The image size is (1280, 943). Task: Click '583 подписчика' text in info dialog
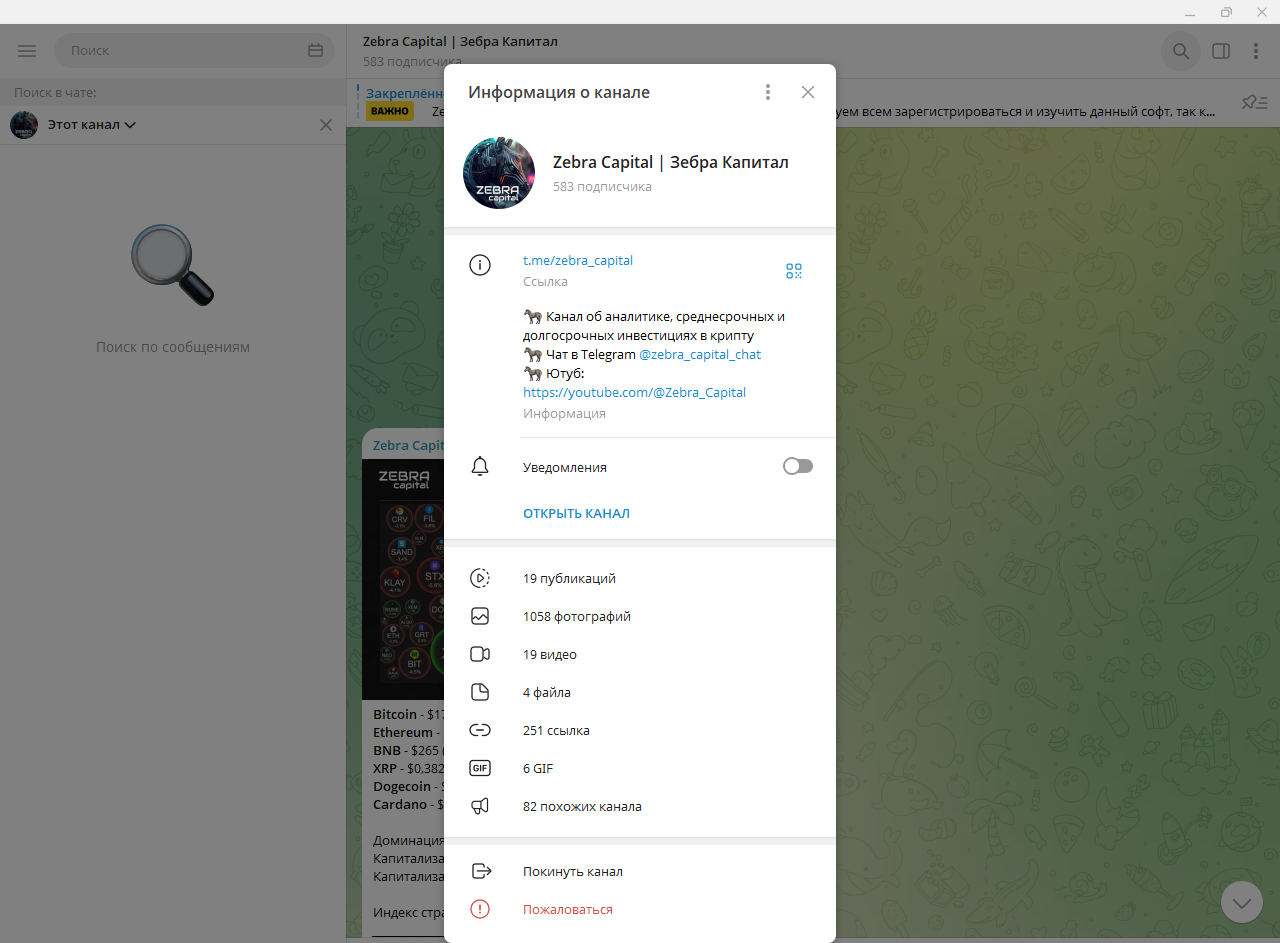(x=602, y=186)
